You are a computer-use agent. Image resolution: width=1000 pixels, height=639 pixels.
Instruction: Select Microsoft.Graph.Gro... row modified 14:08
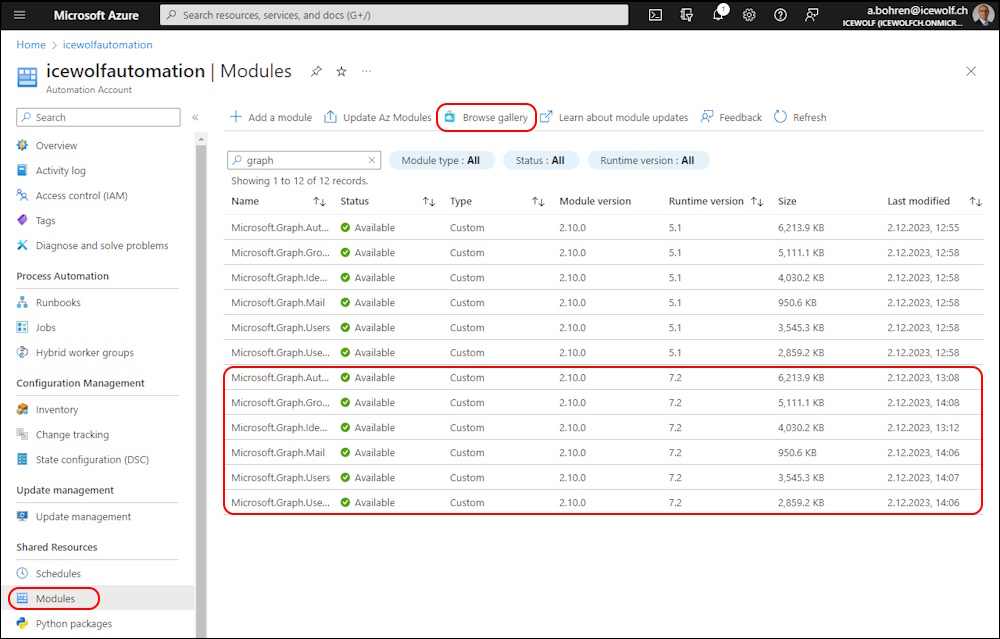click(x=603, y=402)
